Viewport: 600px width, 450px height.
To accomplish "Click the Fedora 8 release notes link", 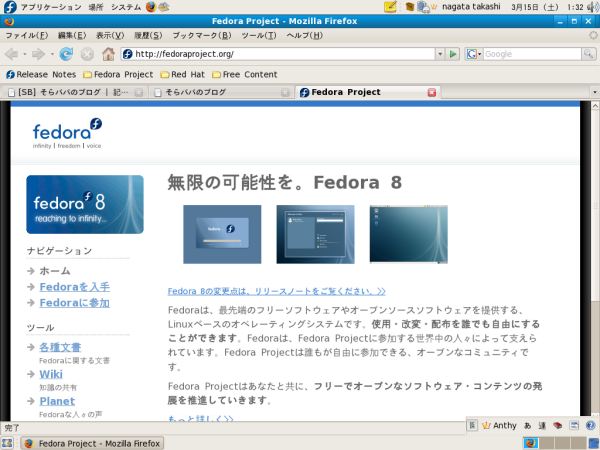I will coord(277,291).
